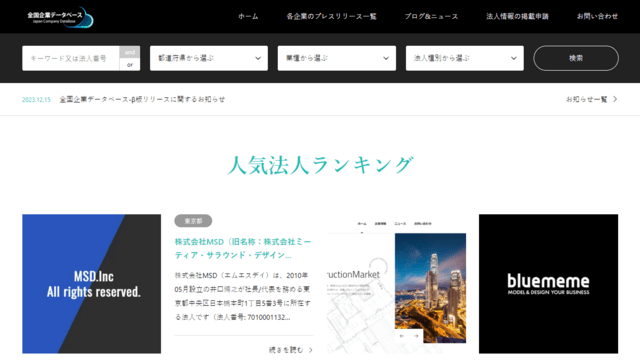Expand the 法人種別から選ぶ dropdown

point(464,58)
